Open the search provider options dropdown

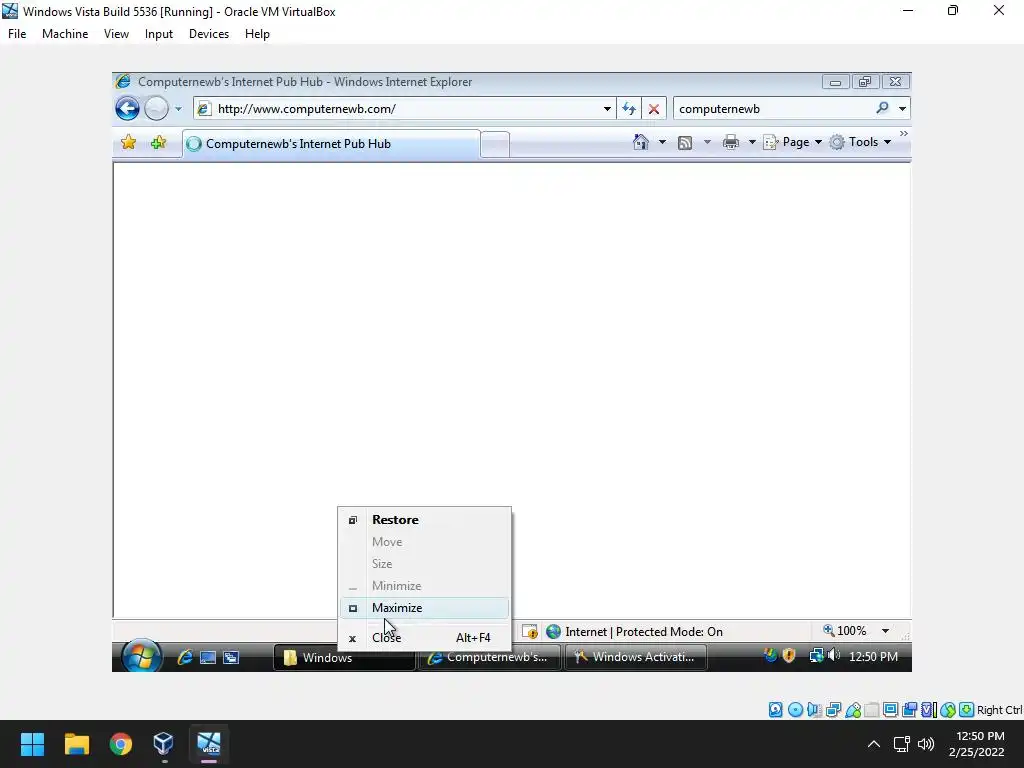[x=903, y=109]
